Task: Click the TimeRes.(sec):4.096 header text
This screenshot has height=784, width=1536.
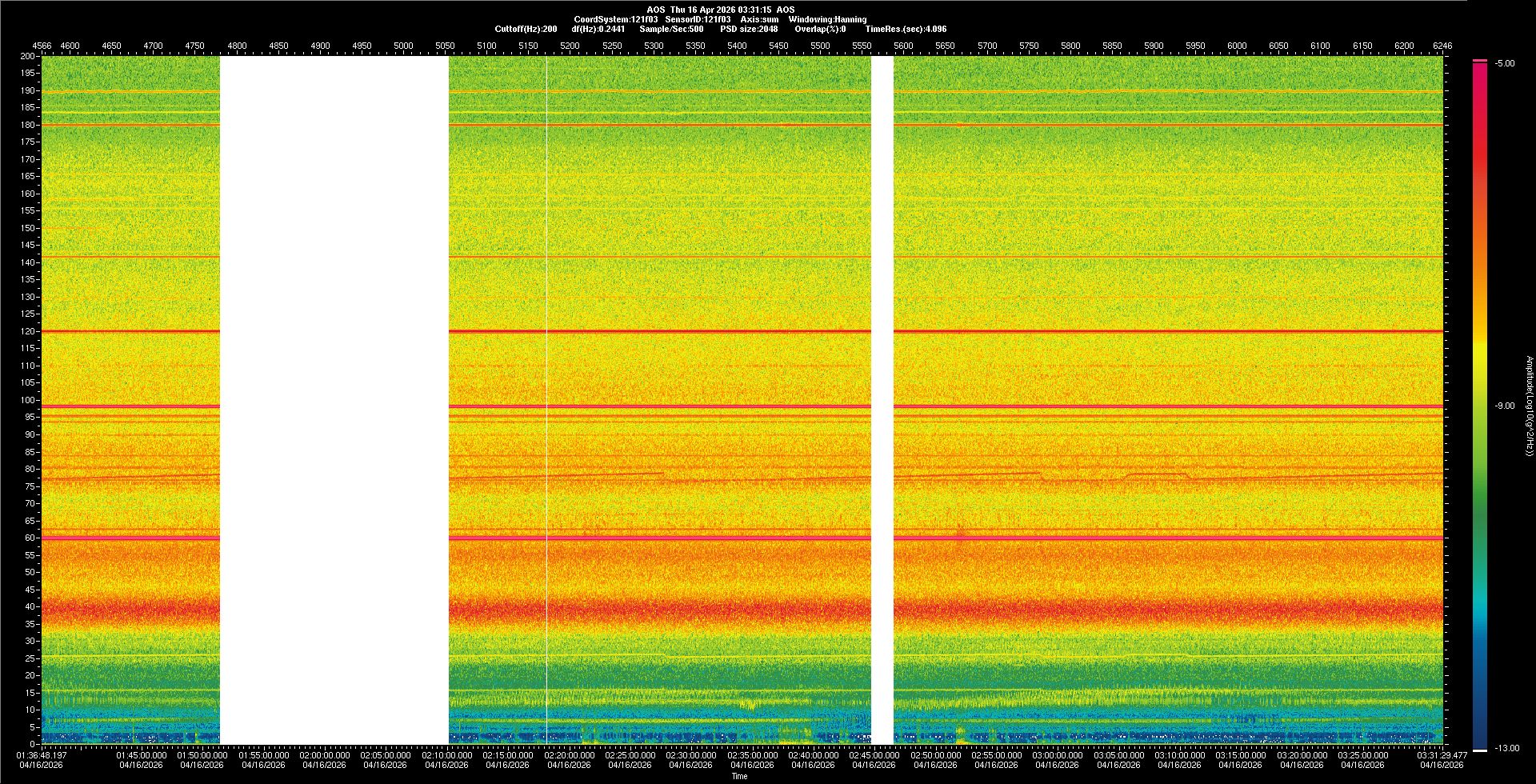Action: (x=906, y=29)
